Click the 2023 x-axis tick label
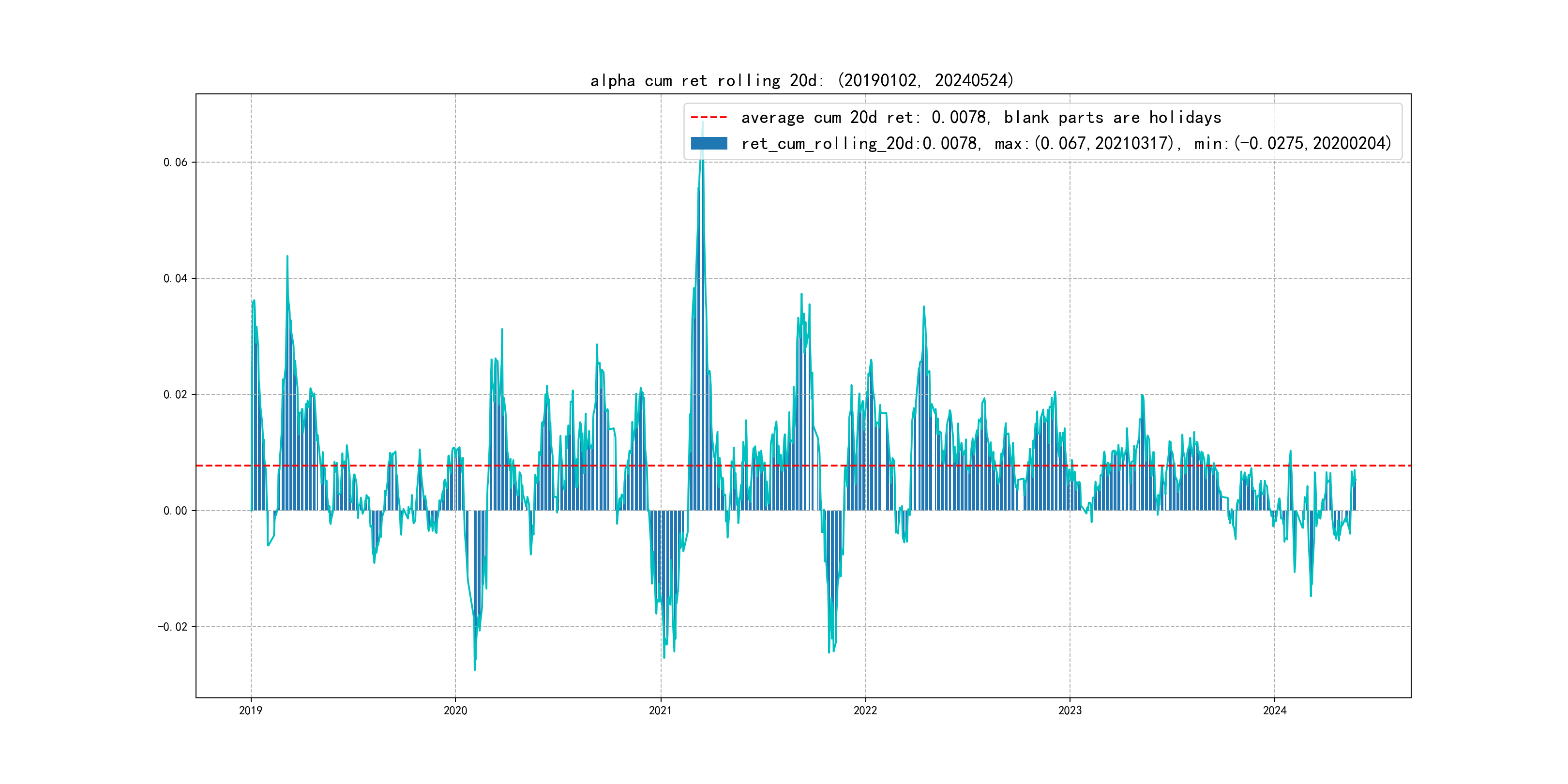The height and width of the screenshot is (784, 1568). click(x=1070, y=710)
